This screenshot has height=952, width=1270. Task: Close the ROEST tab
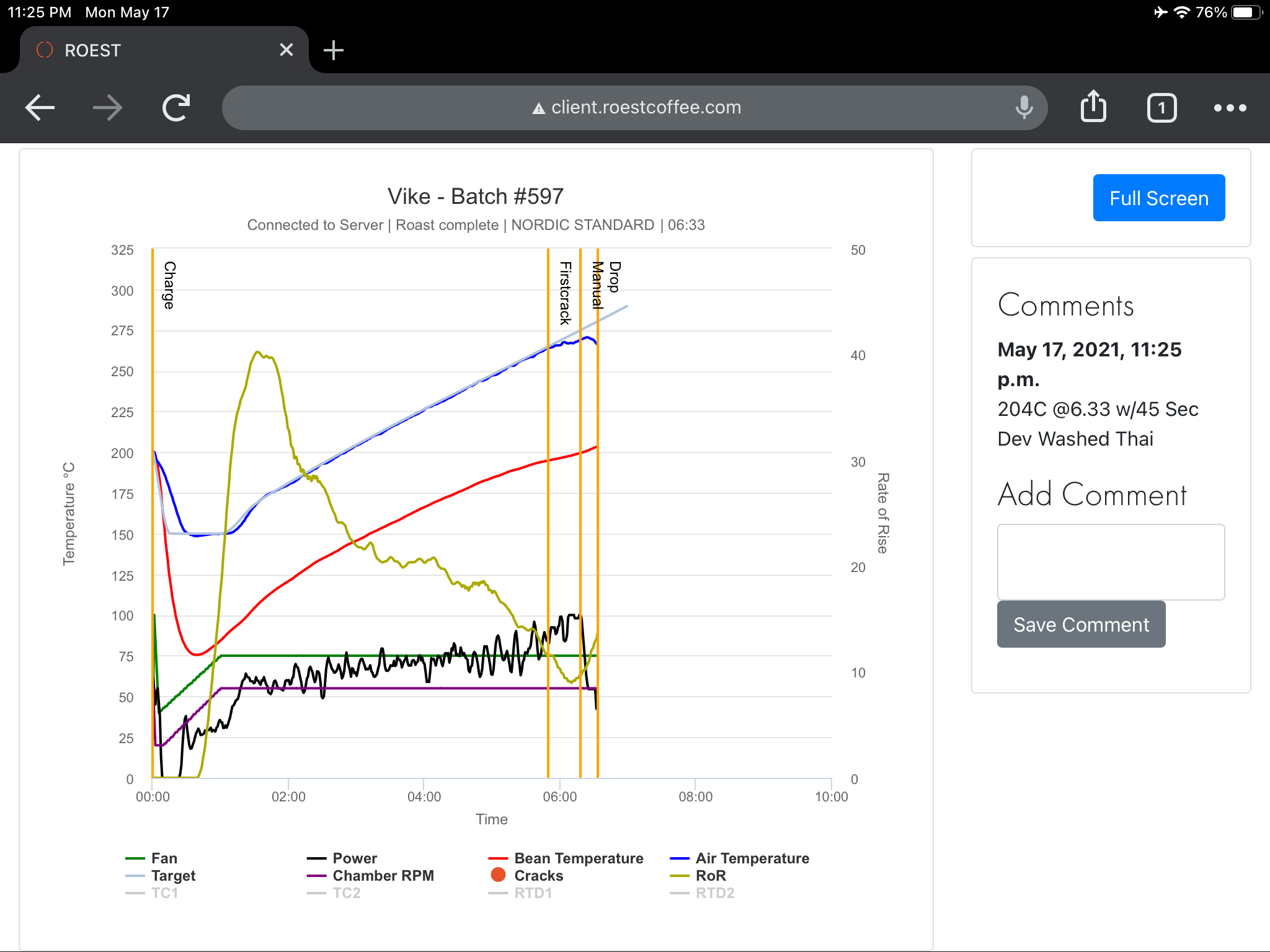tap(286, 50)
